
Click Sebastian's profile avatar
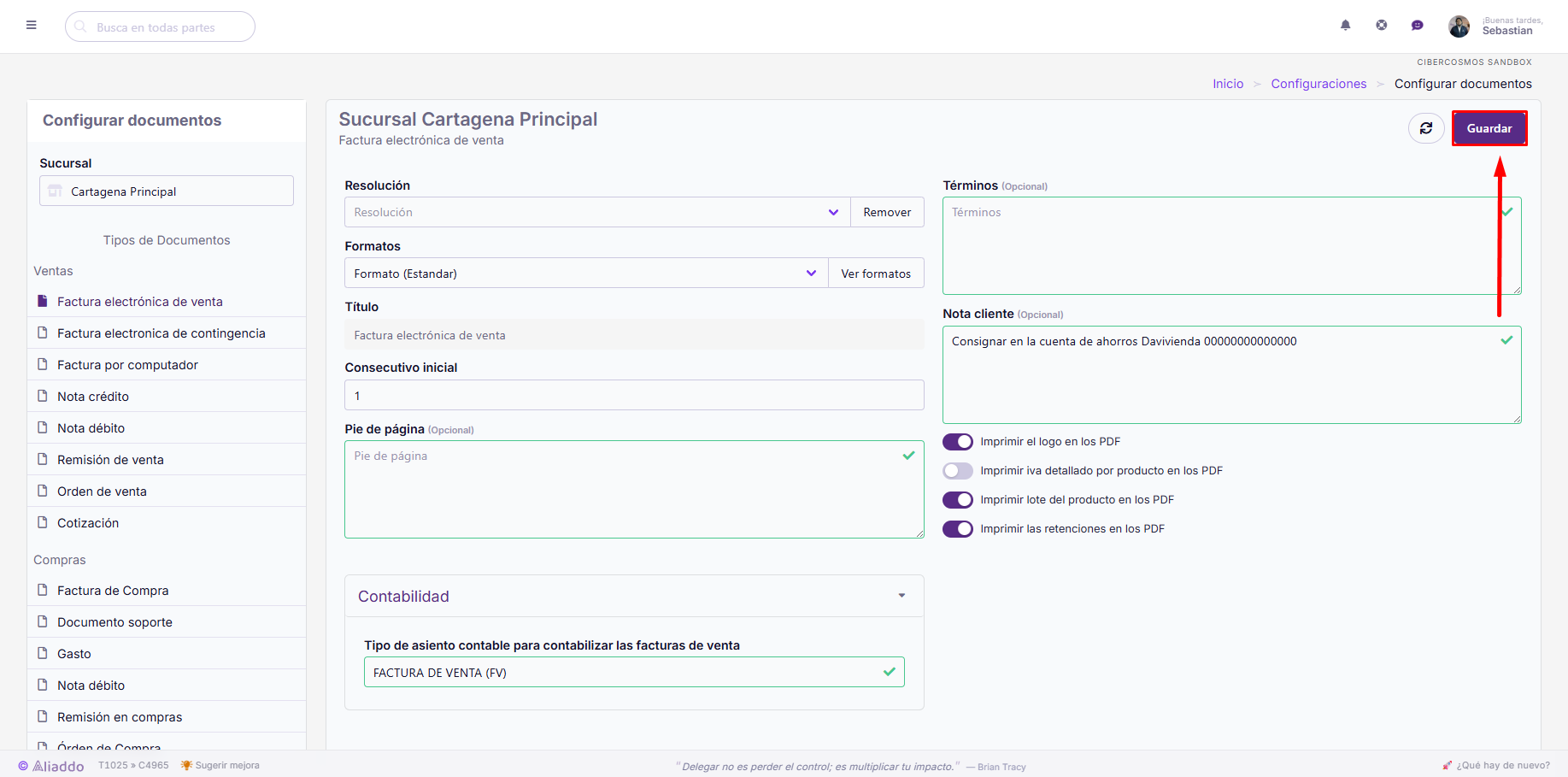click(x=1459, y=26)
